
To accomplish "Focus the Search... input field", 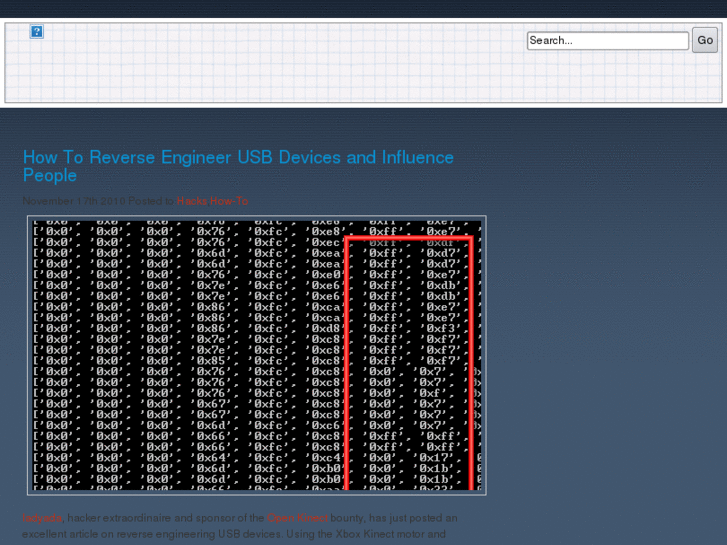I will pyautogui.click(x=608, y=40).
